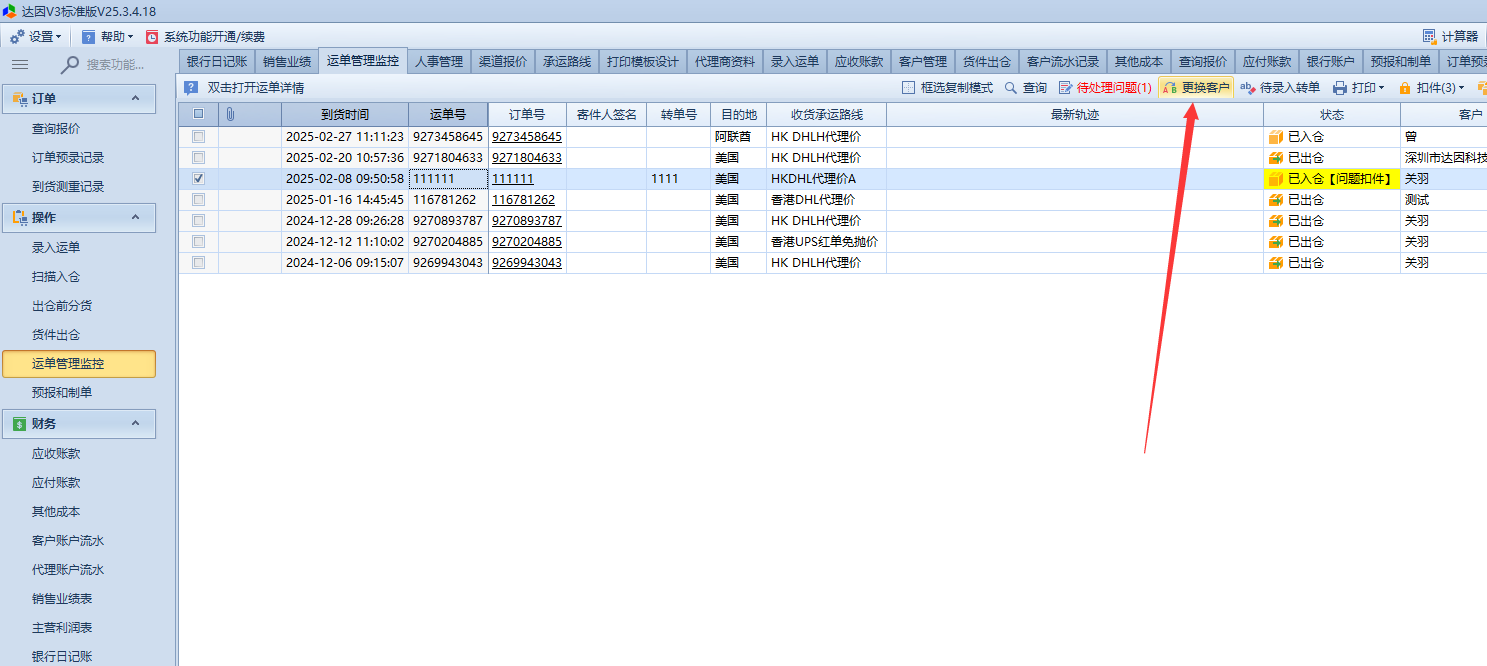The image size is (1487, 666).
Task: Click the 搜索功能 search input field
Action: point(115,65)
